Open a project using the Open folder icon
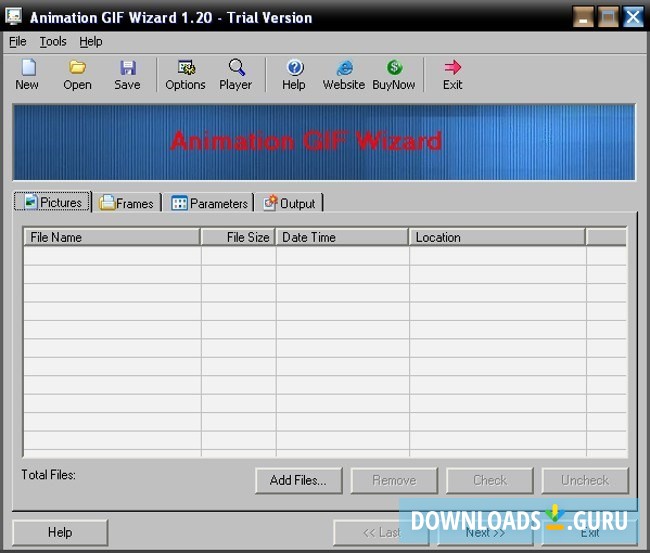Viewport: 650px width, 553px height. 77,75
